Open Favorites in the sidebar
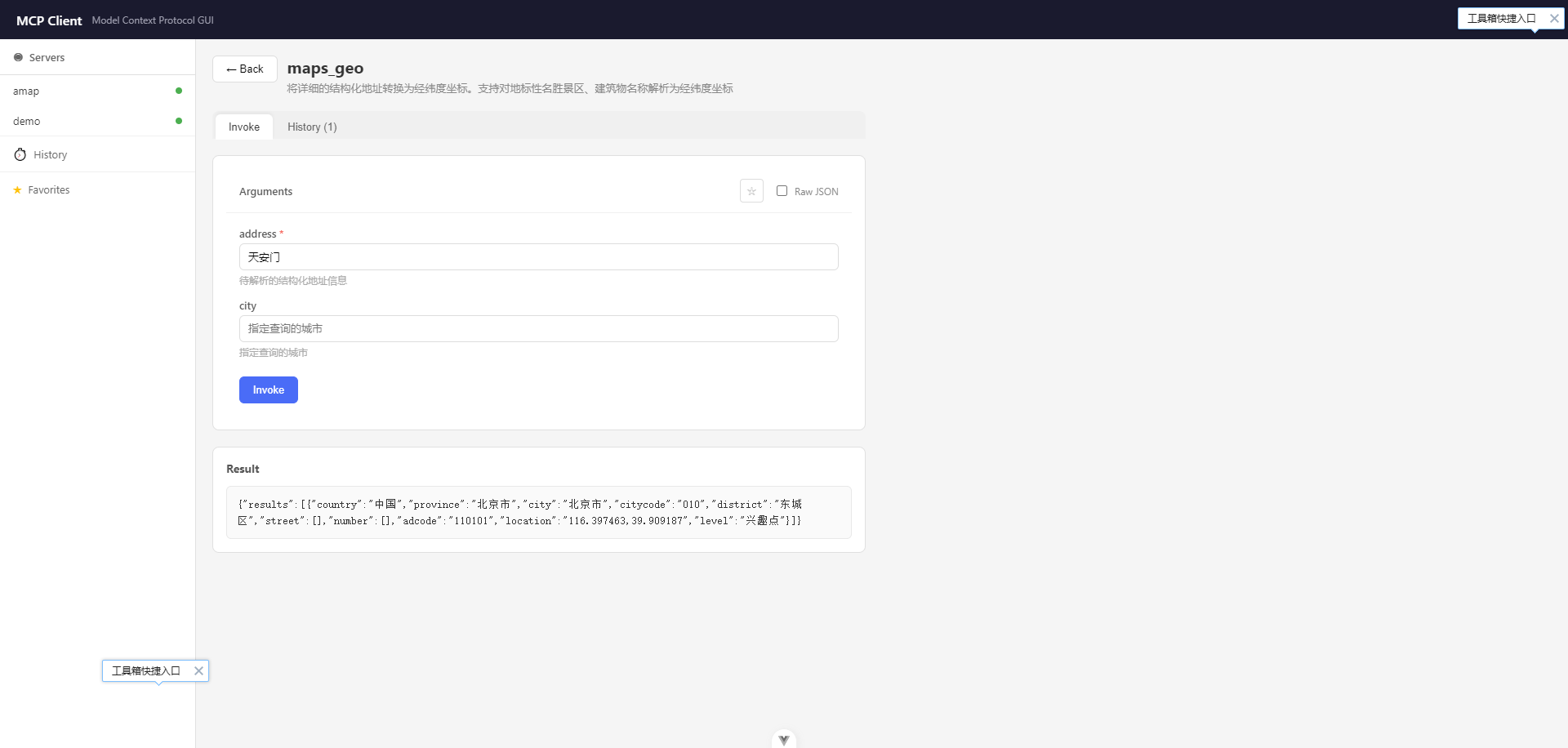The width and height of the screenshot is (1568, 748). (x=97, y=189)
